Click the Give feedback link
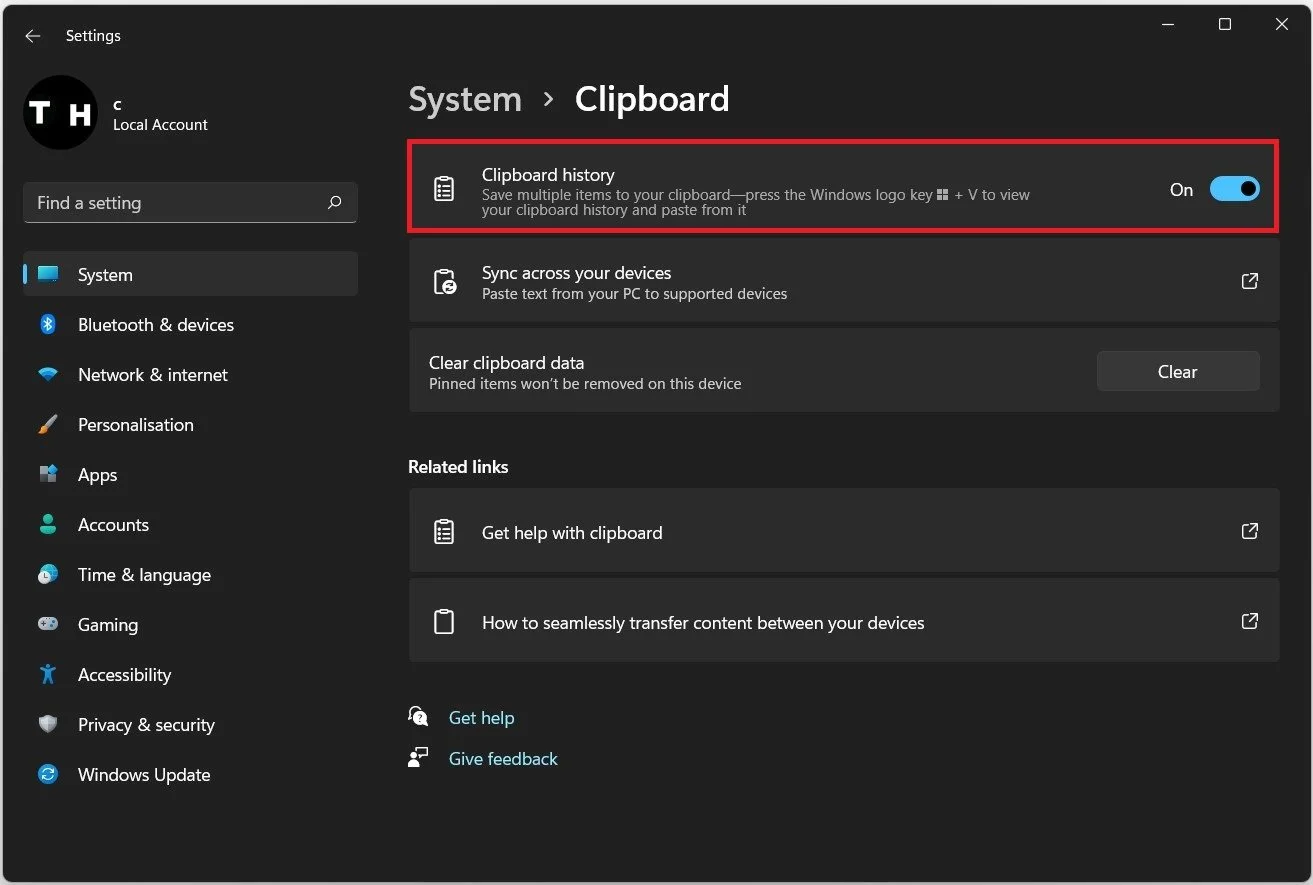Screen dimensions: 1313x885 coord(503,758)
